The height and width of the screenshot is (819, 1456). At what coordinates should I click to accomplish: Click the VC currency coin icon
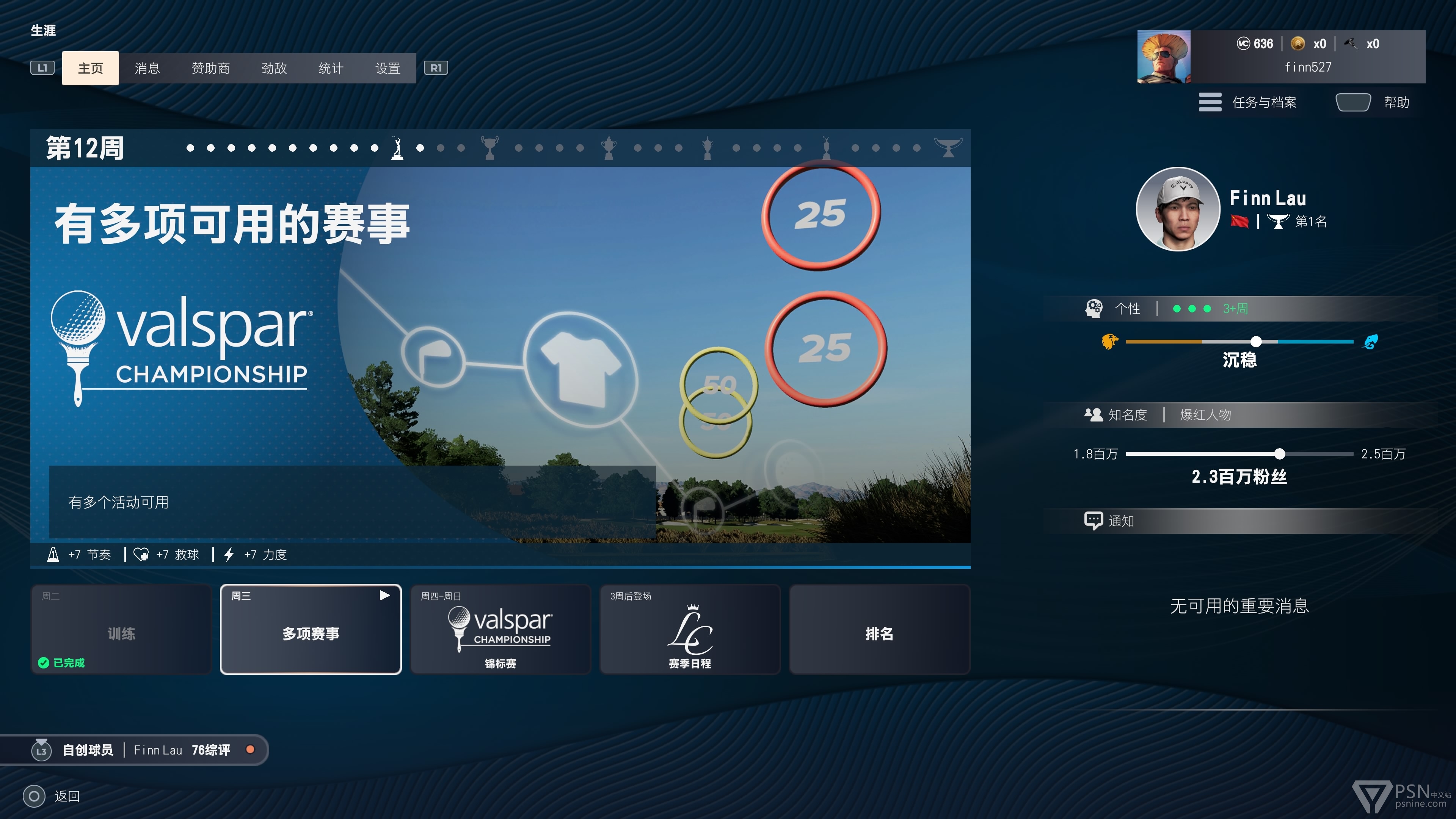1243,44
